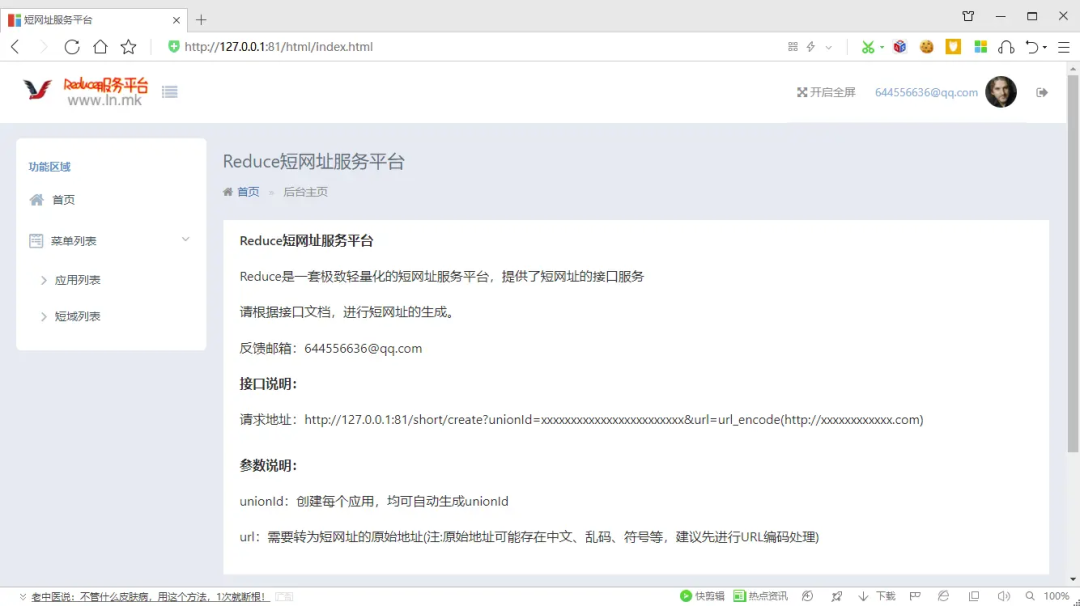Toggle browser sound icon in status bar
This screenshot has height=606, width=1080.
tap(1003, 596)
